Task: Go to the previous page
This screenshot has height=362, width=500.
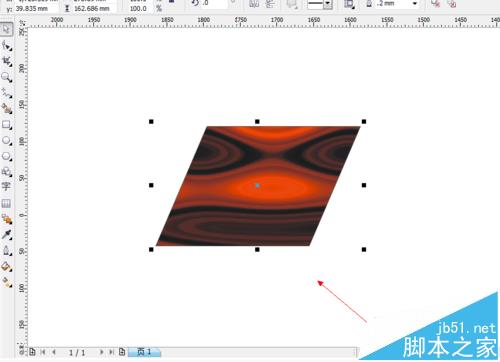Action: coord(54,352)
